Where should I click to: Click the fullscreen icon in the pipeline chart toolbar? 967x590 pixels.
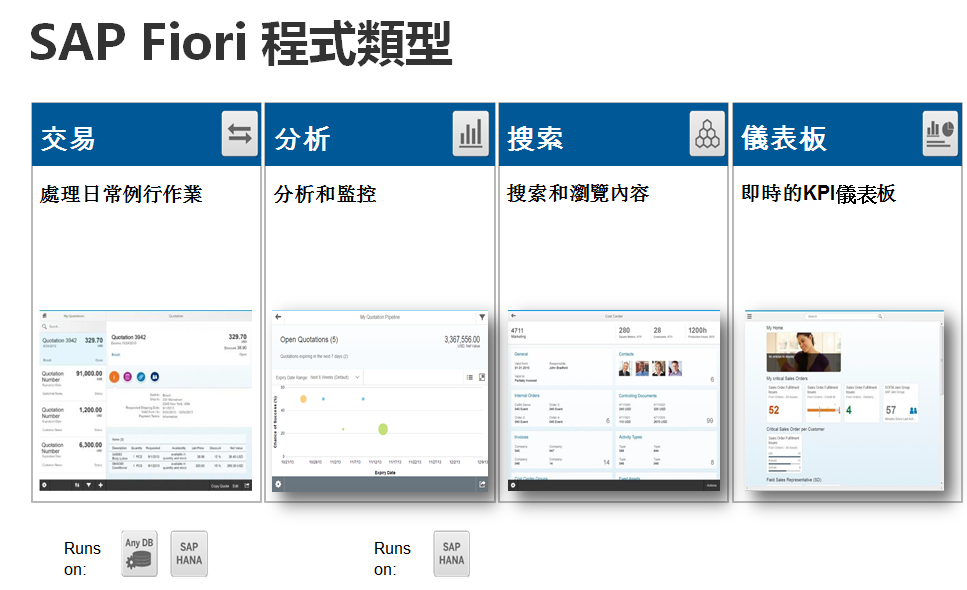[482, 377]
